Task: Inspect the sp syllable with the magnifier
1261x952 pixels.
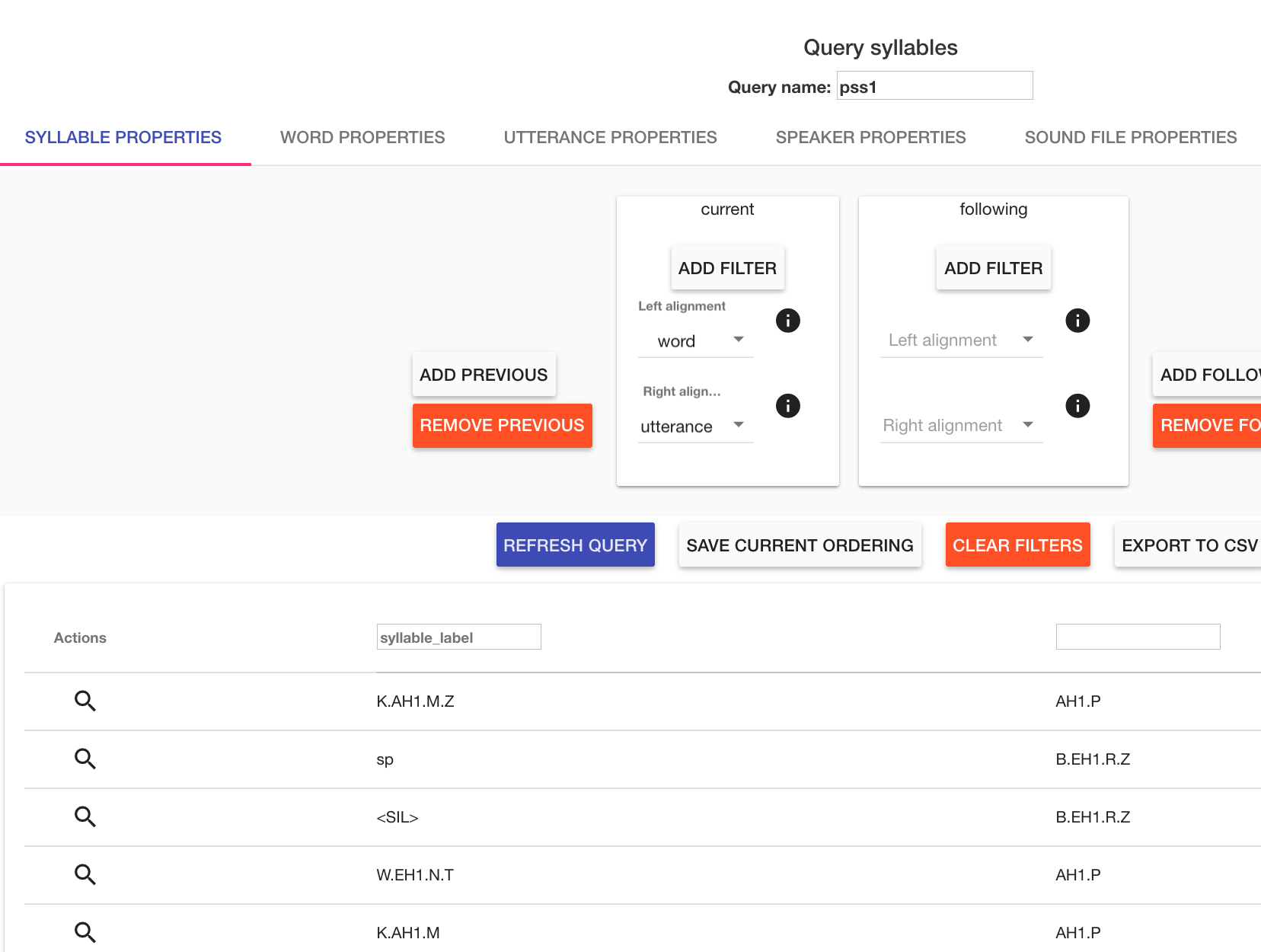Action: pyautogui.click(x=85, y=759)
